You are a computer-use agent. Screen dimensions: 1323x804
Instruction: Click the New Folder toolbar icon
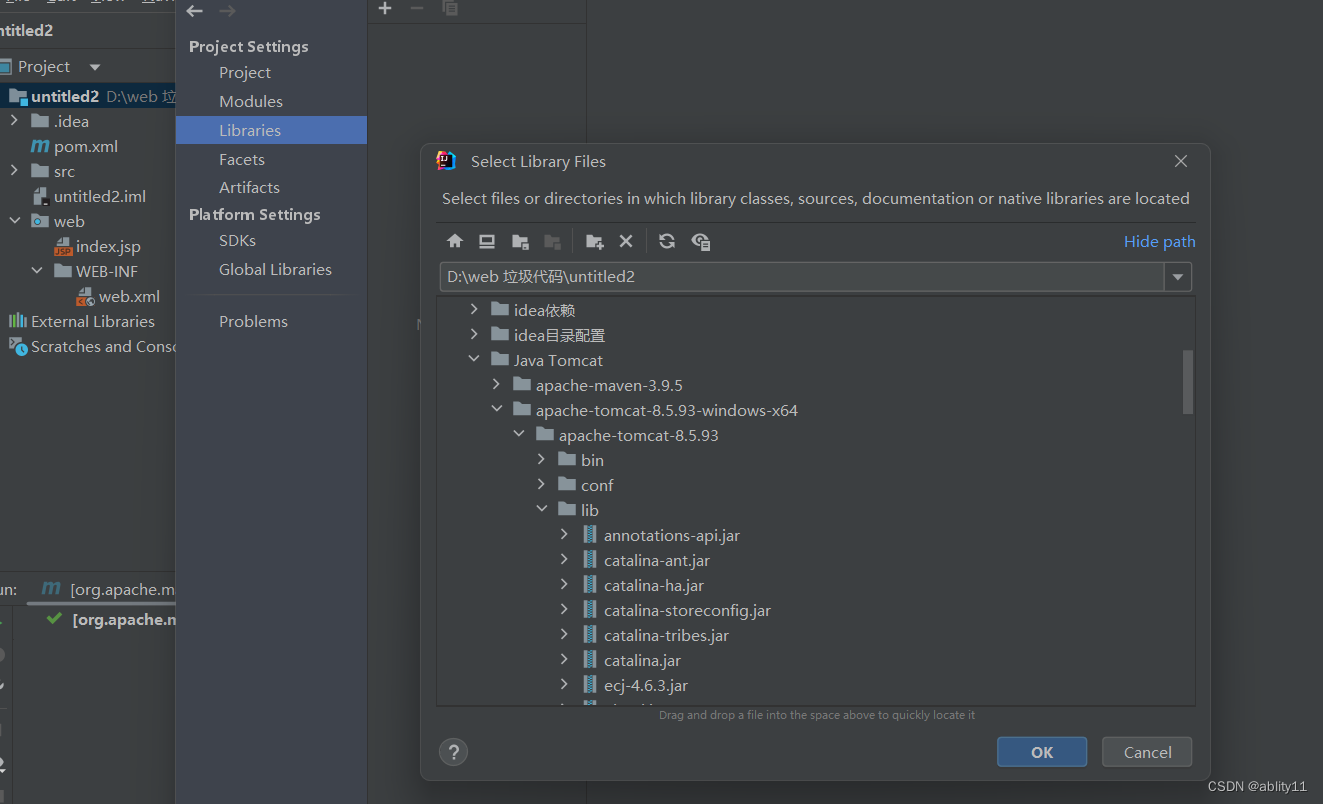[594, 241]
